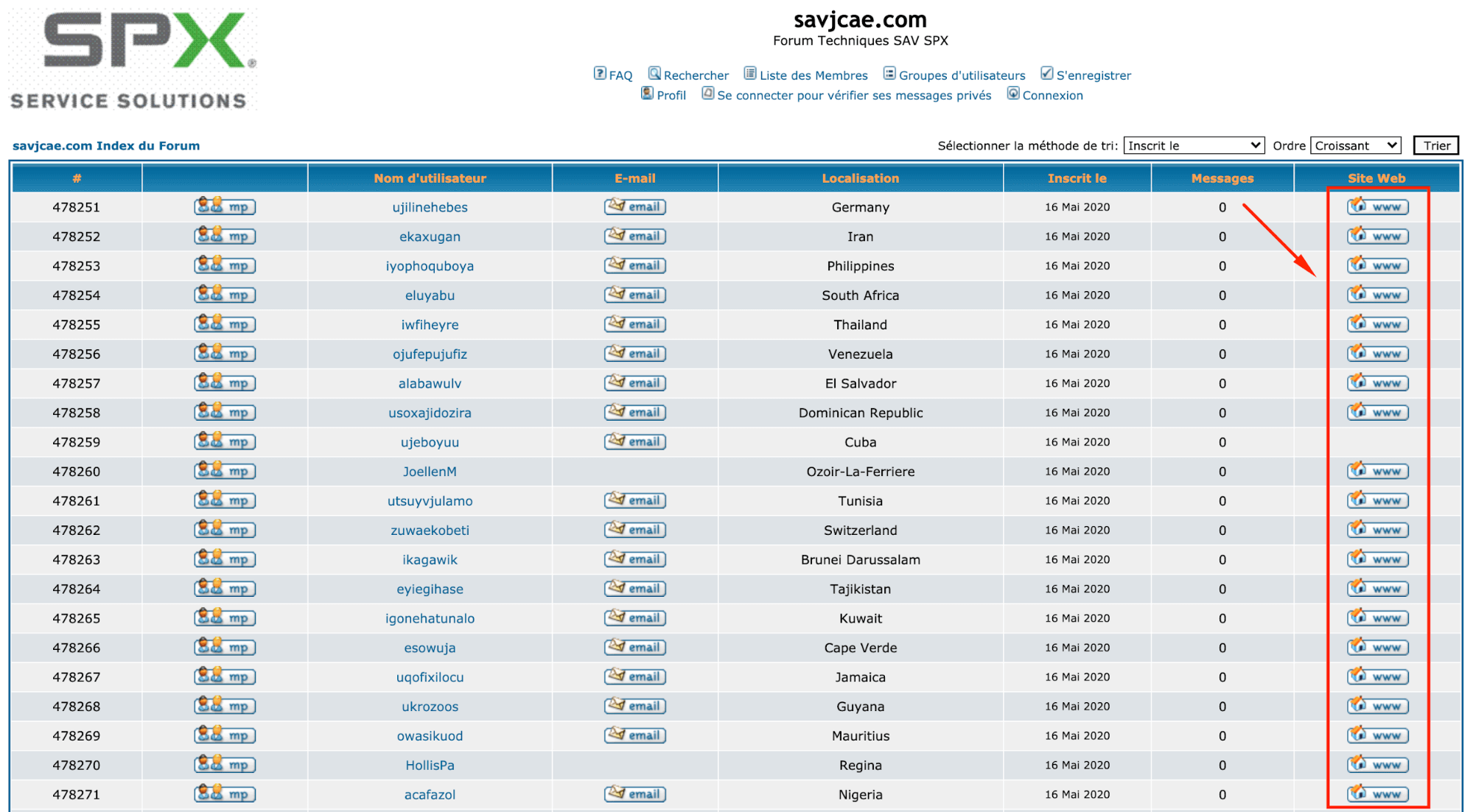Click the email icon for ekaxugan
1473x812 pixels.
tap(635, 236)
